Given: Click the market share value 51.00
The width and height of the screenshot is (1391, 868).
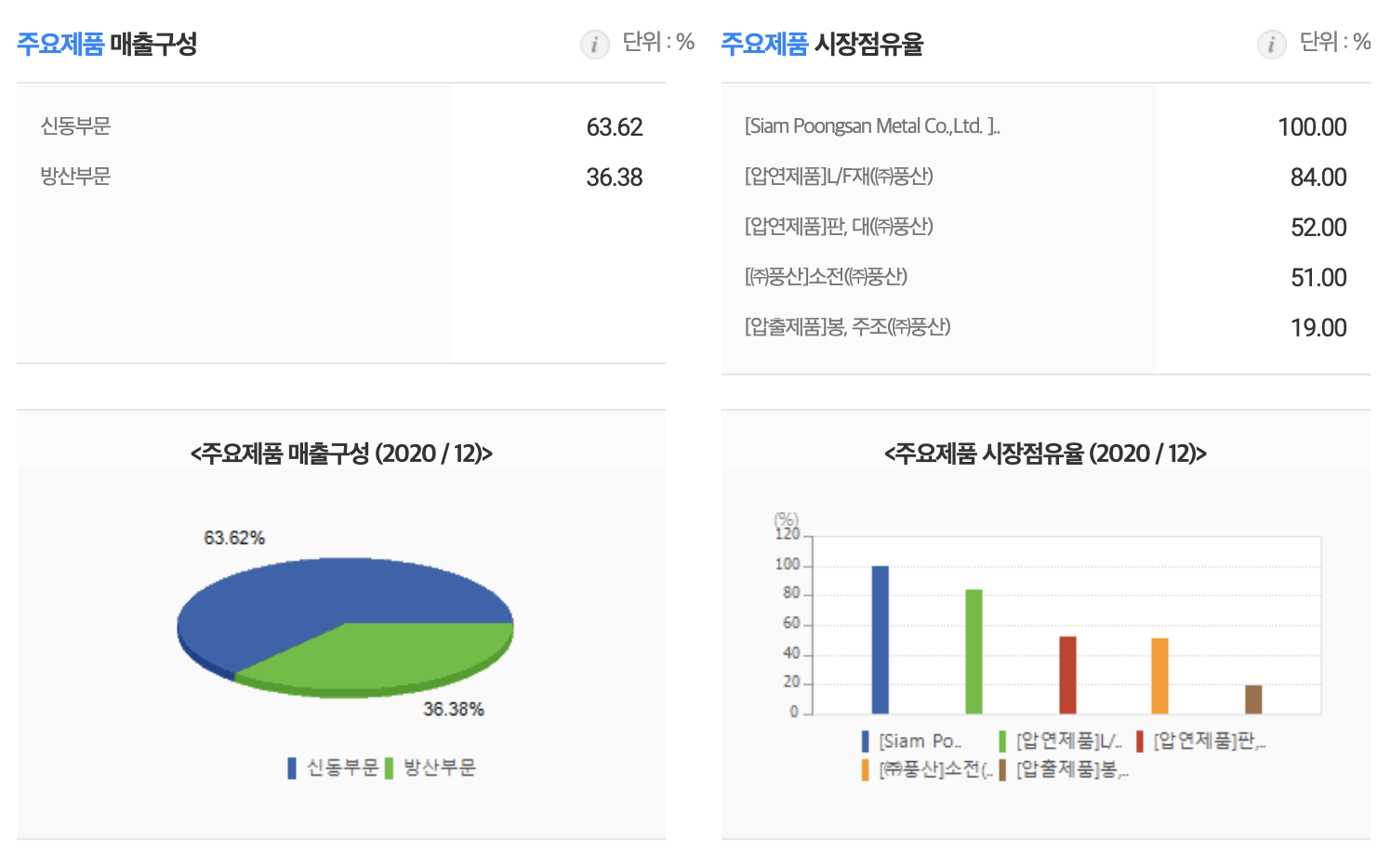Looking at the screenshot, I should 1318,277.
